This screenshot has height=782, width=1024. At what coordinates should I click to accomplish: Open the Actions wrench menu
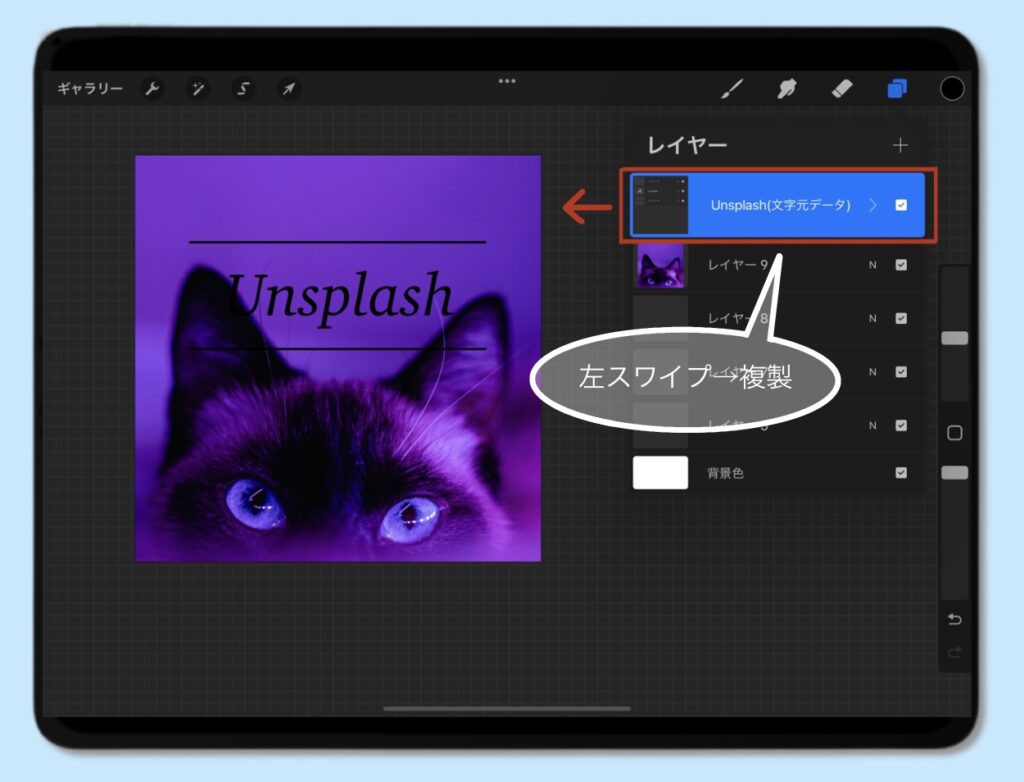152,88
